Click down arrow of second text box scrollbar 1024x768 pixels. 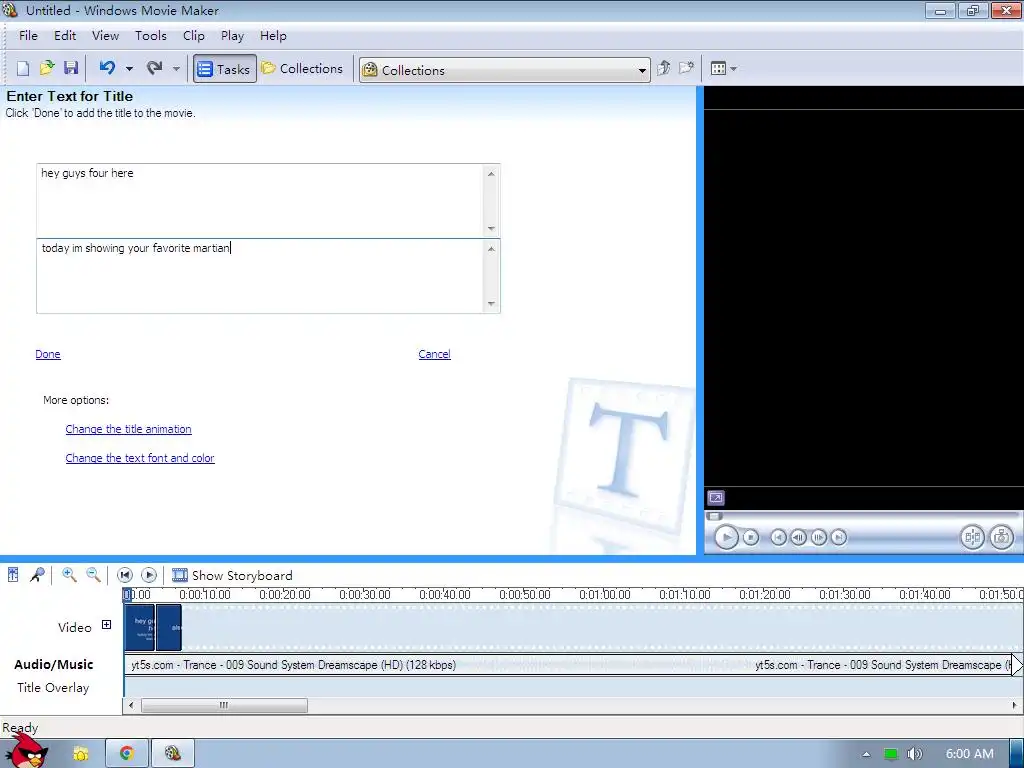[491, 304]
